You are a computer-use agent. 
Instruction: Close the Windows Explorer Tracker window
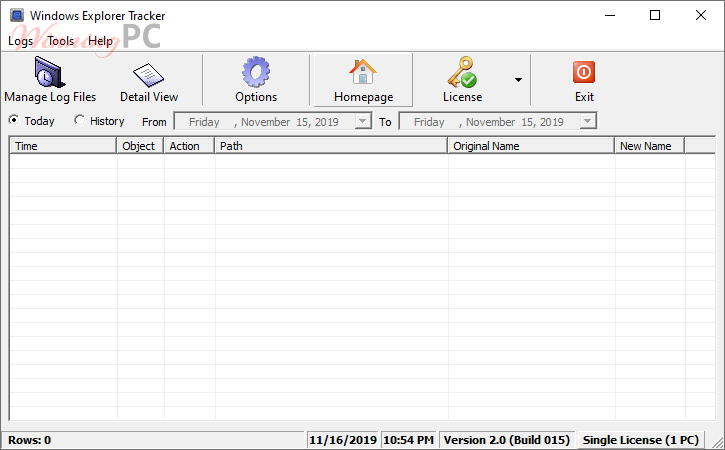point(700,15)
